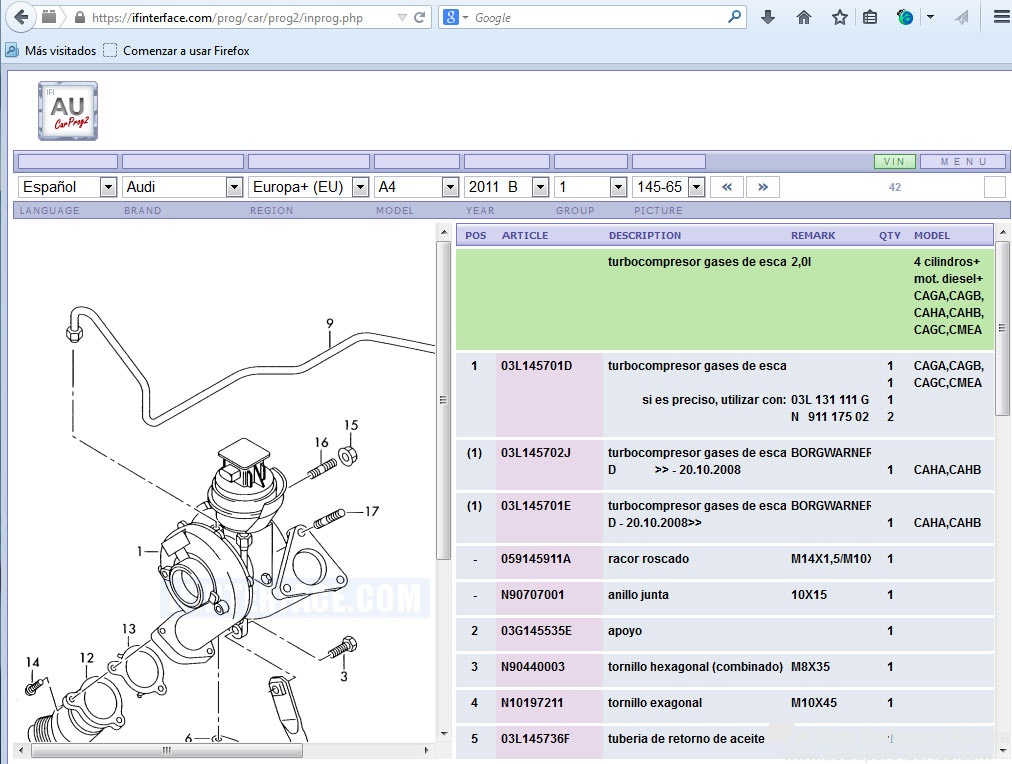Screen dimensions: 1012x764
Task: Click callout number 9 in the diagram
Action: [x=330, y=323]
